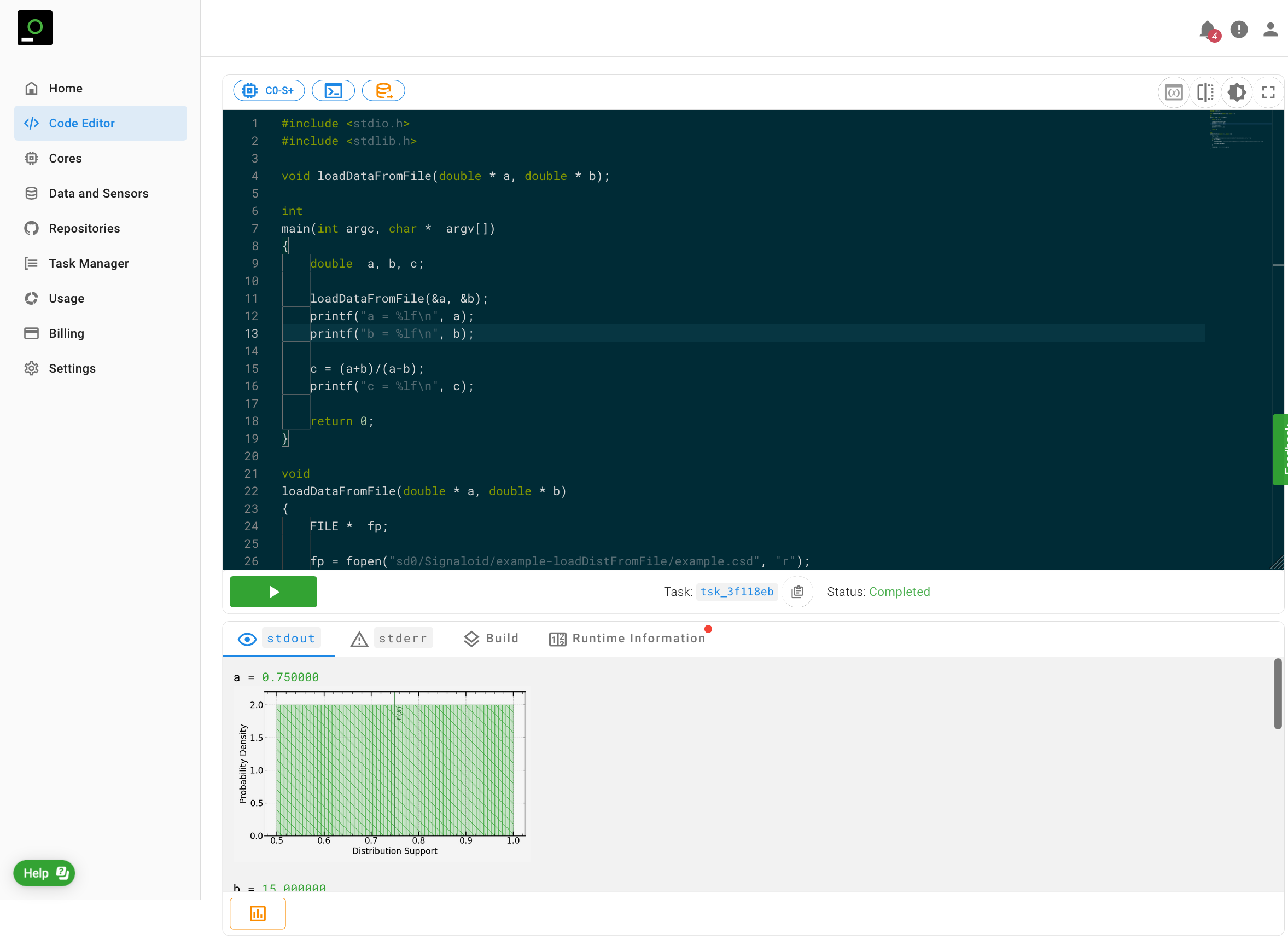Viewport: 1288px width, 951px height.
Task: Click the orange plot chart button
Action: [x=258, y=913]
